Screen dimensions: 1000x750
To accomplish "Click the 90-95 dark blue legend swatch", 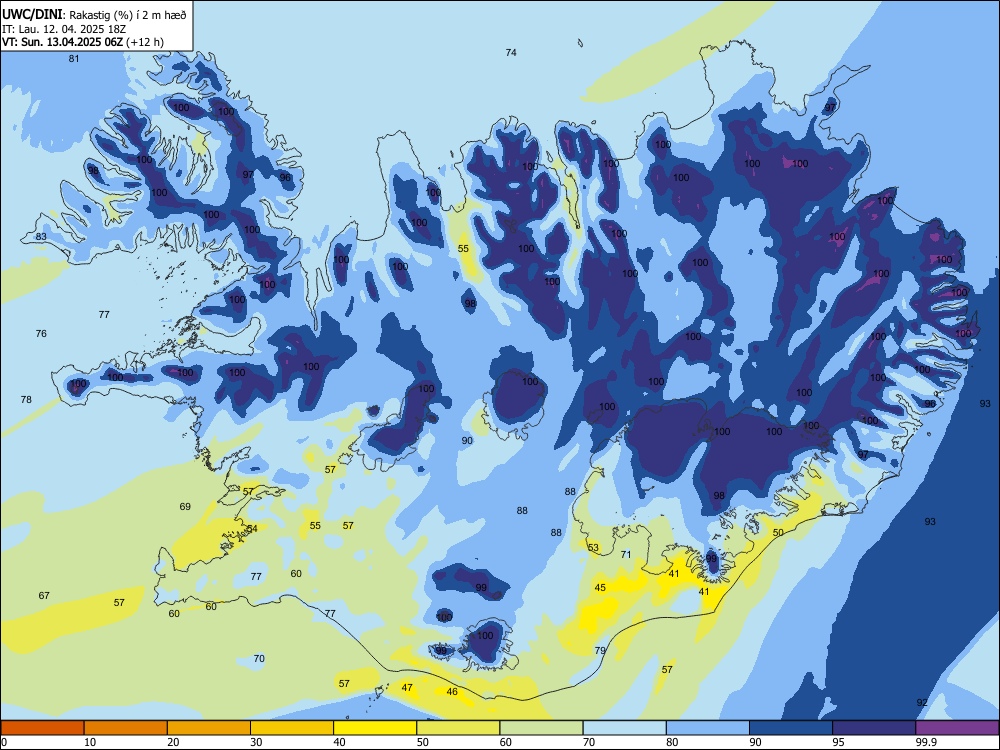I will (x=791, y=728).
